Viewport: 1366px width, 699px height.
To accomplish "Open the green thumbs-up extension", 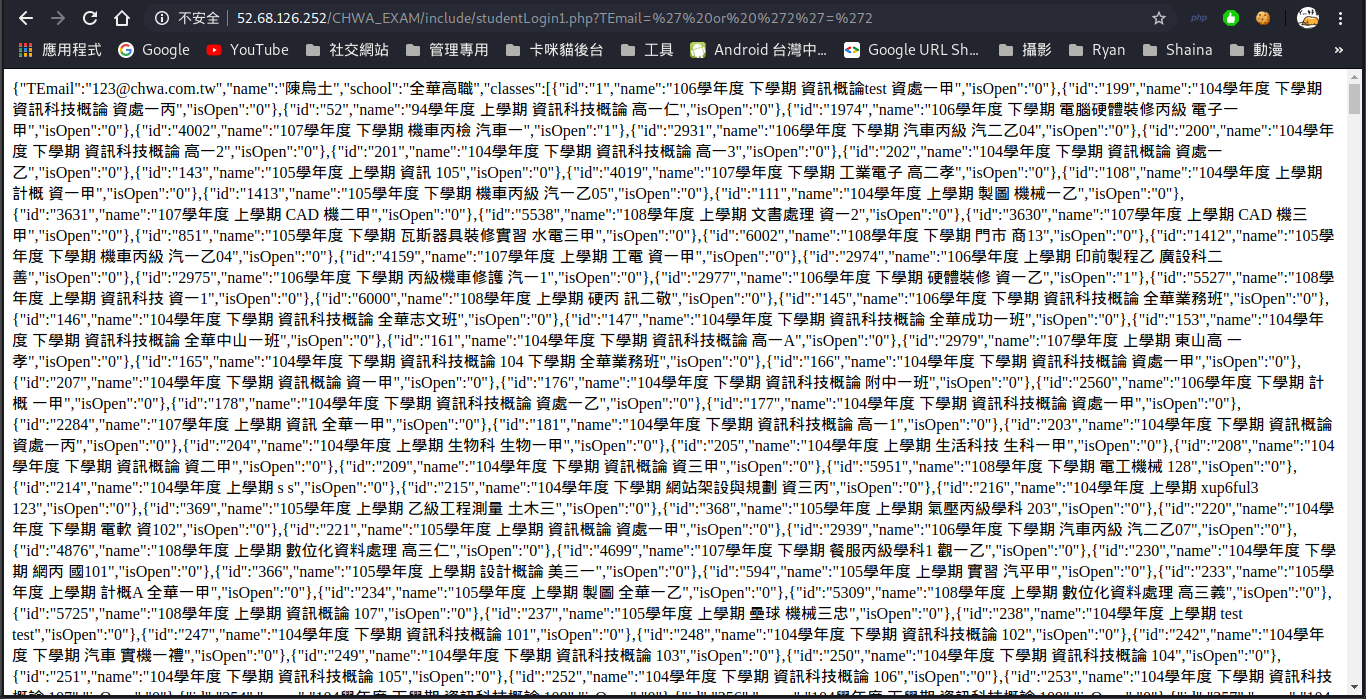I will click(1231, 18).
